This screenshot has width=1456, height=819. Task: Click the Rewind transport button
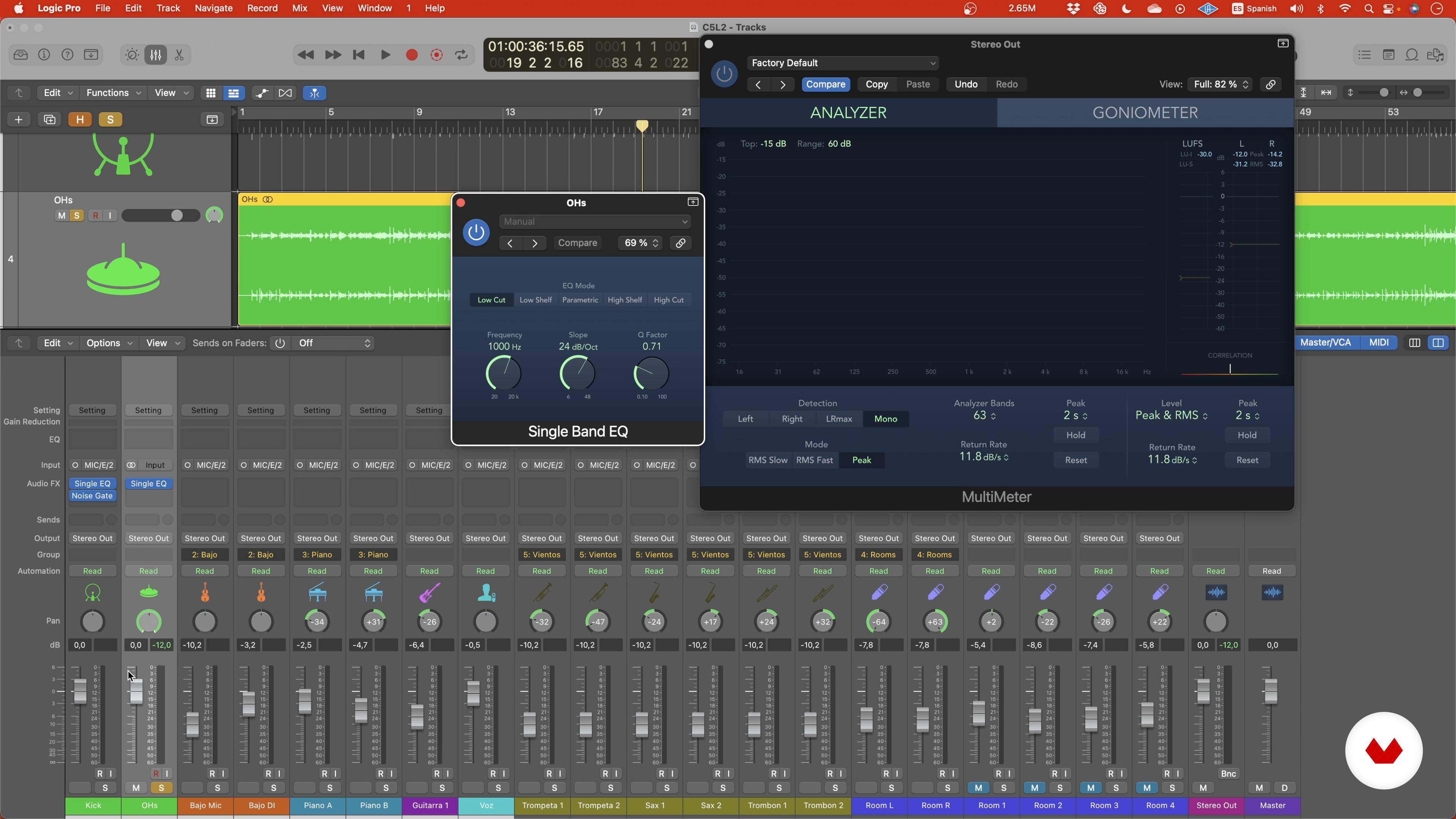[306, 55]
